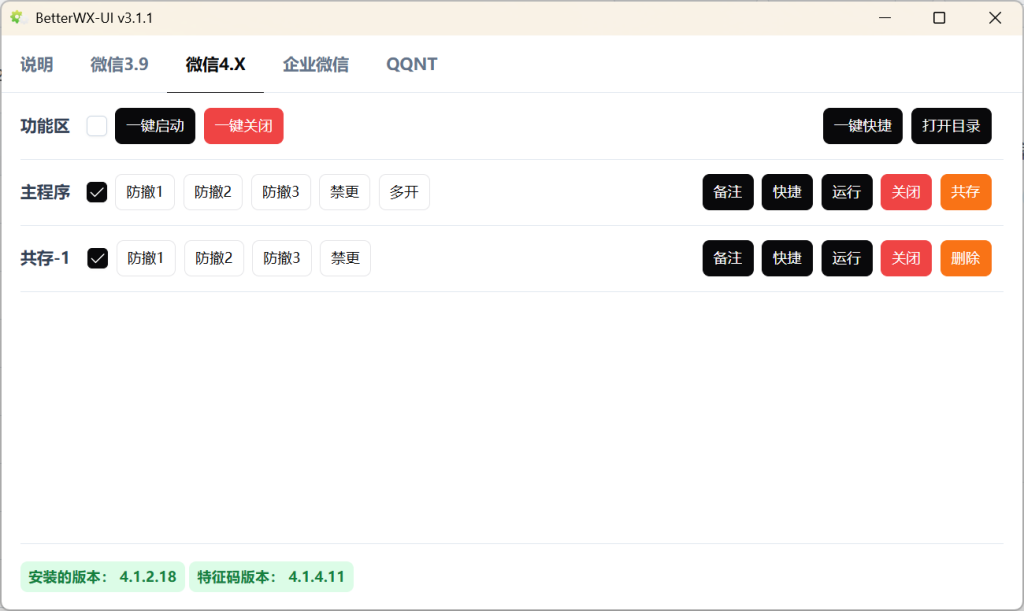
Task: Click 禁更 in the 主程序 row
Action: click(344, 191)
